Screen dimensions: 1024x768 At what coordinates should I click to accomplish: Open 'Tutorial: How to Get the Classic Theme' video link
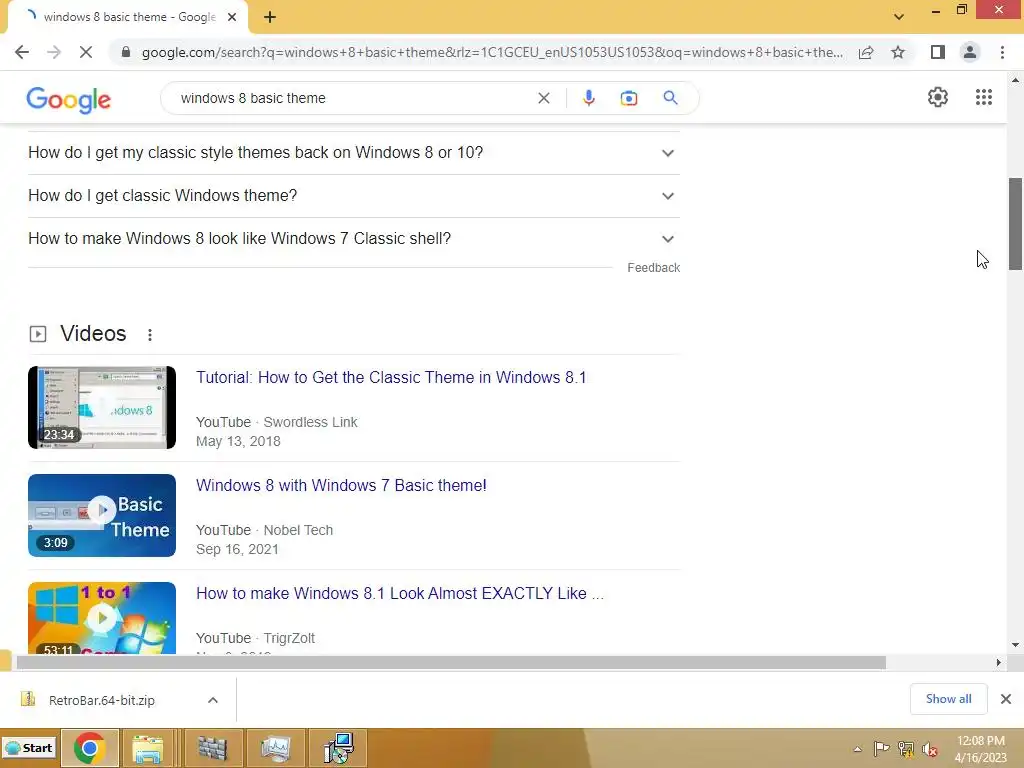pos(391,377)
